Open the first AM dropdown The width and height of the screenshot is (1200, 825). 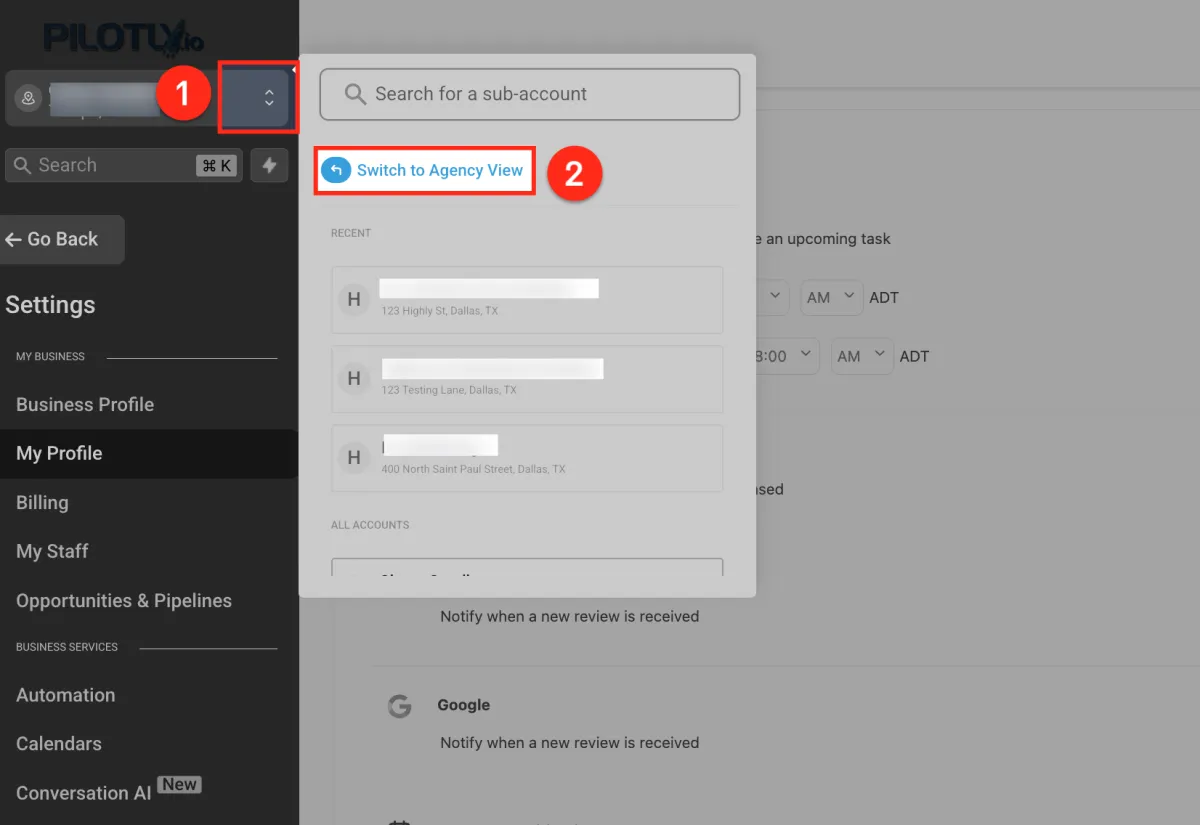[x=832, y=297]
